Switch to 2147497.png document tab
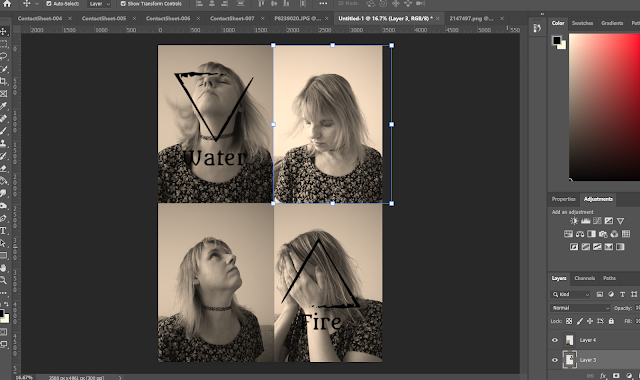Viewport: 640px width, 380px height. click(471, 18)
